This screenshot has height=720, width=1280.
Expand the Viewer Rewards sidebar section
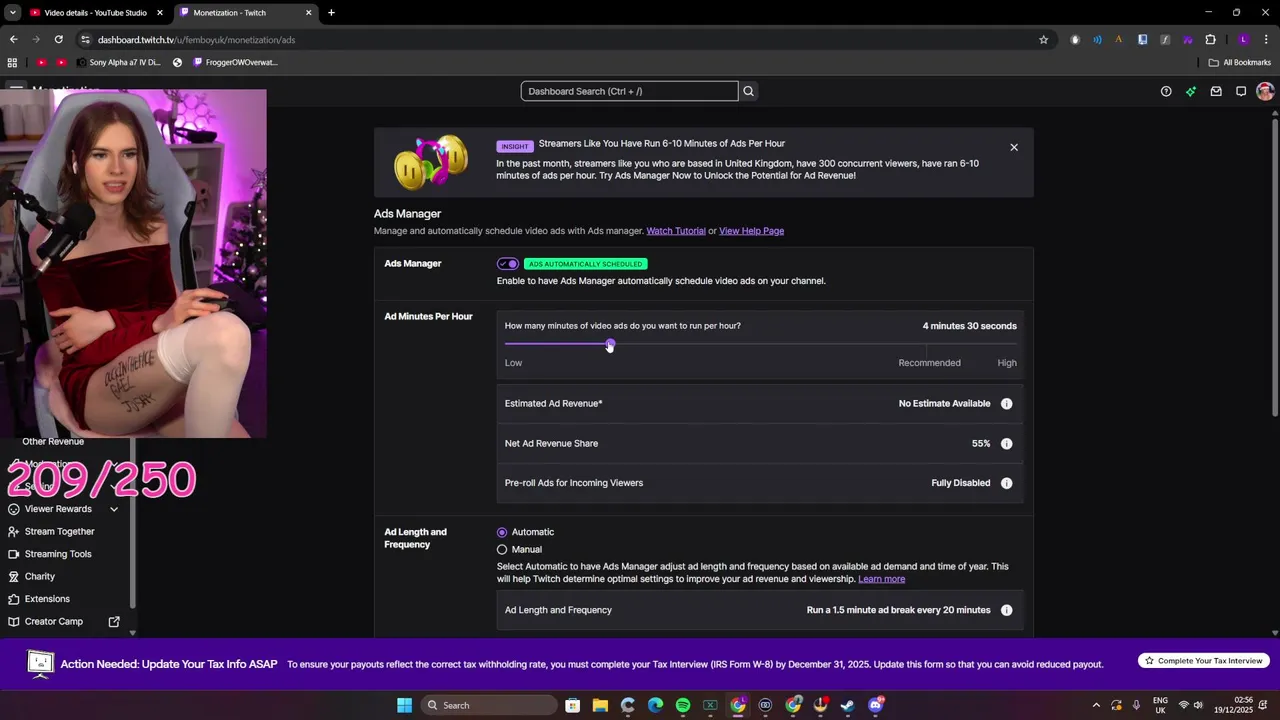(x=114, y=509)
